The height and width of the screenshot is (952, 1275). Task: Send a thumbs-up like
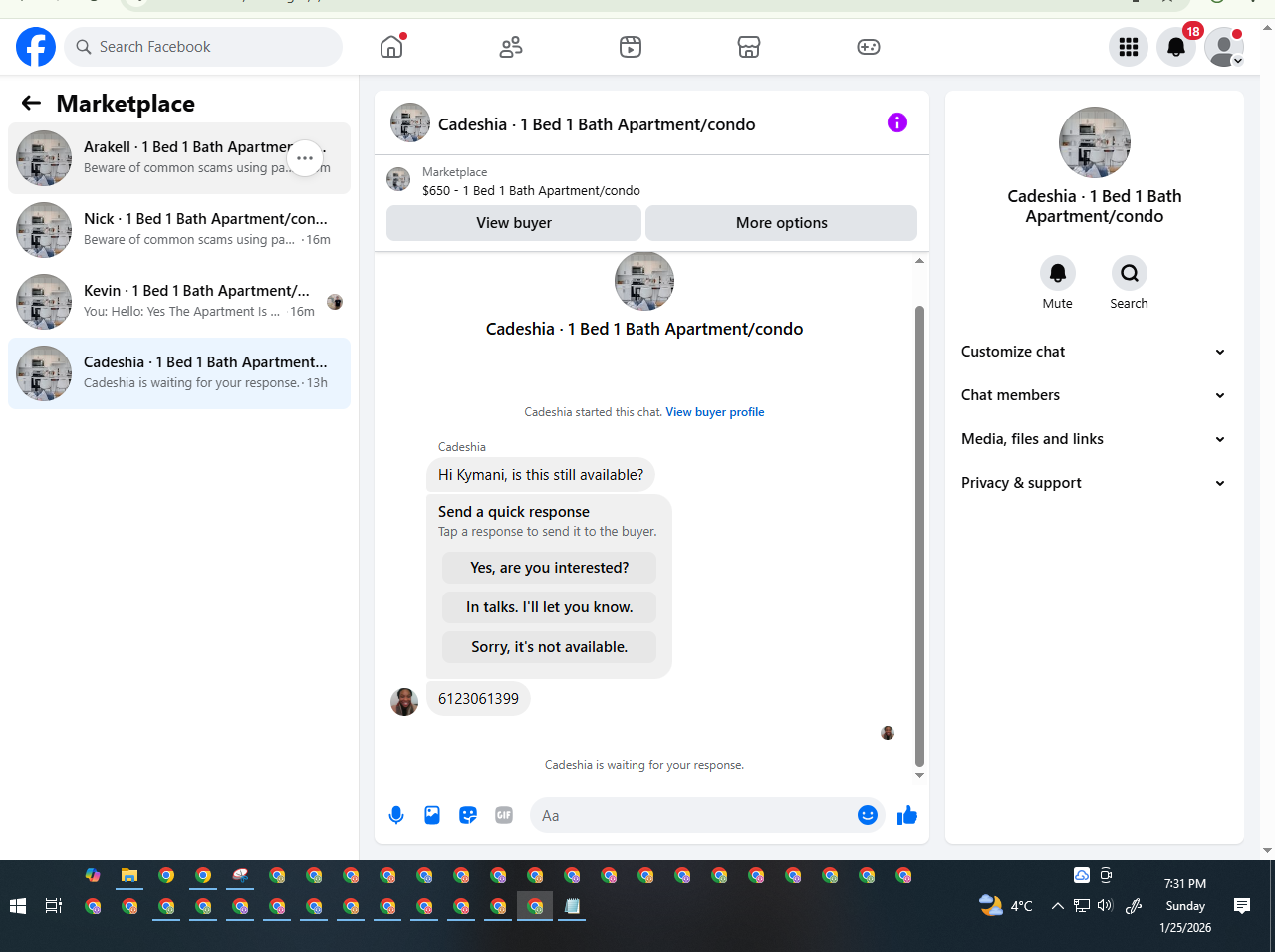click(907, 815)
